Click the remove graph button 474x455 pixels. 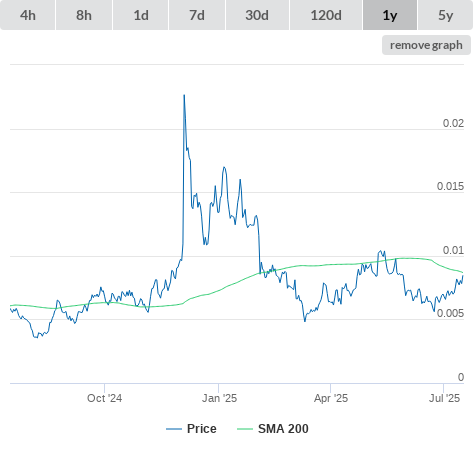pos(426,45)
